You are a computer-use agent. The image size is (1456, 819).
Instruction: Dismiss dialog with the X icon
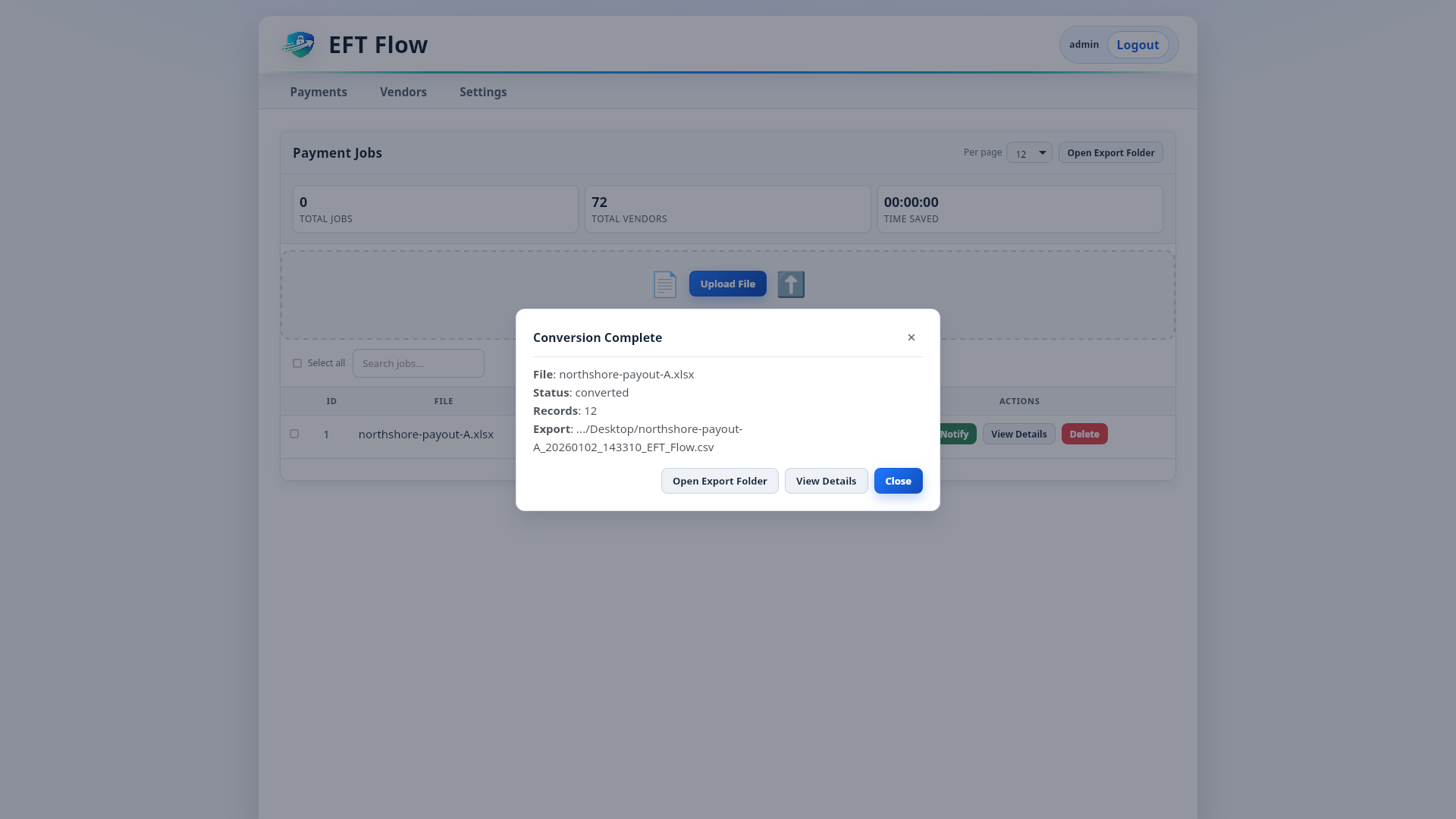pos(912,337)
